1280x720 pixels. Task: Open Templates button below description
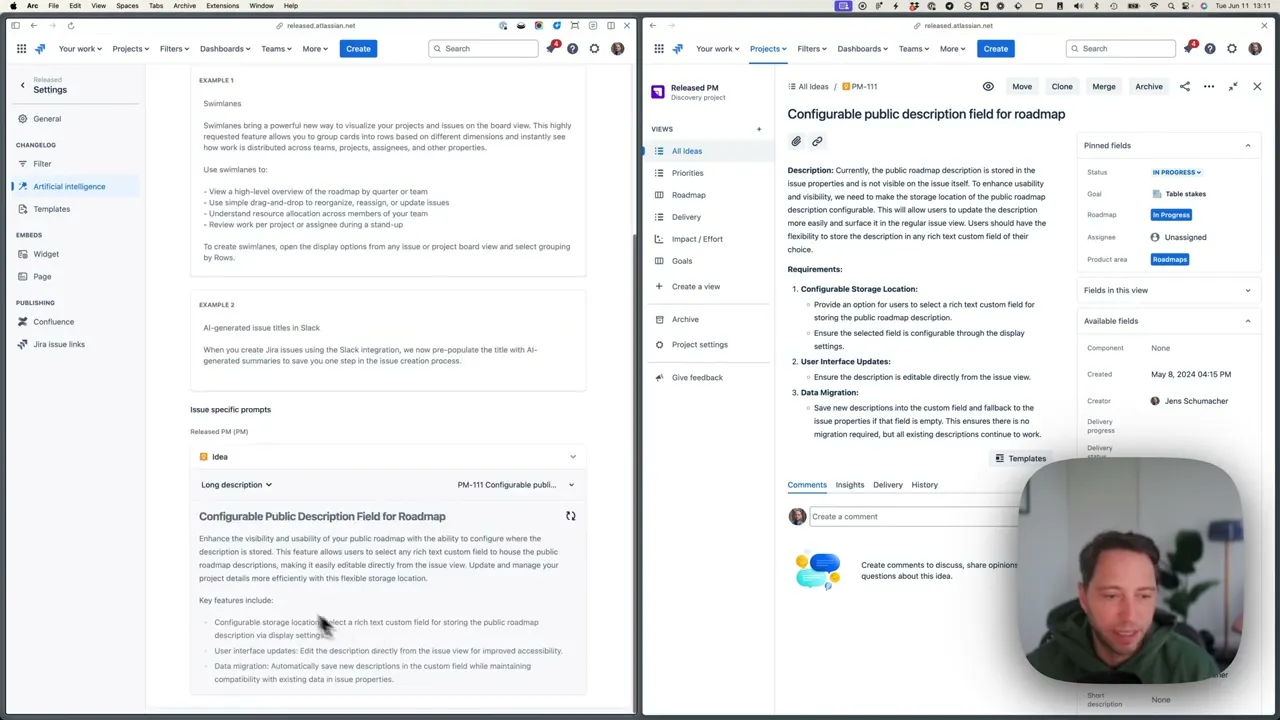(1020, 458)
